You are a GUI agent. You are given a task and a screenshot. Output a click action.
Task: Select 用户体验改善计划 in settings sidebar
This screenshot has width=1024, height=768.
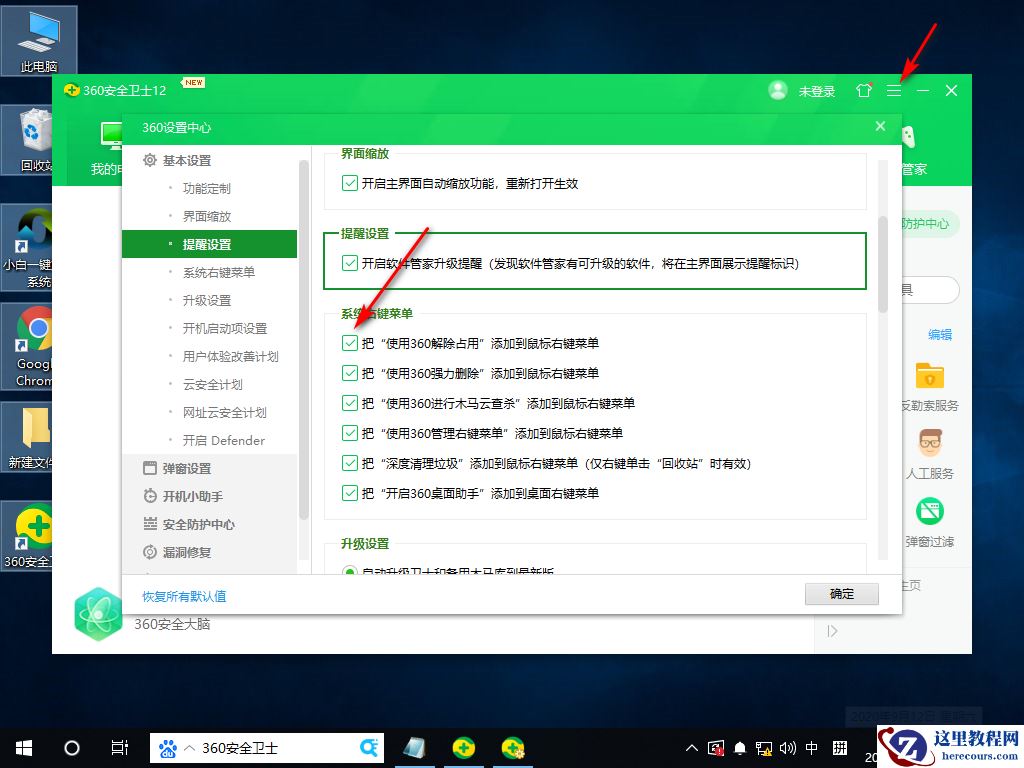click(x=231, y=357)
